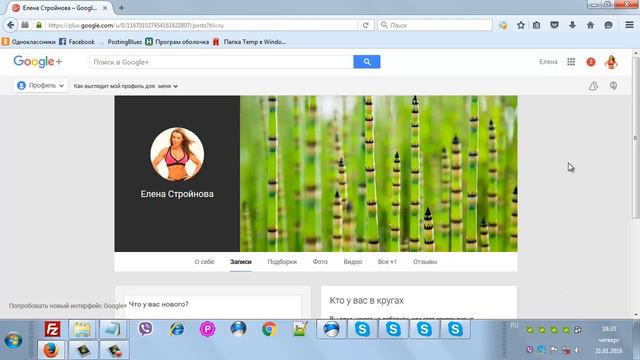640x360 pixels.
Task: Open the Firefox downloads arrow icon
Action: coord(572,25)
